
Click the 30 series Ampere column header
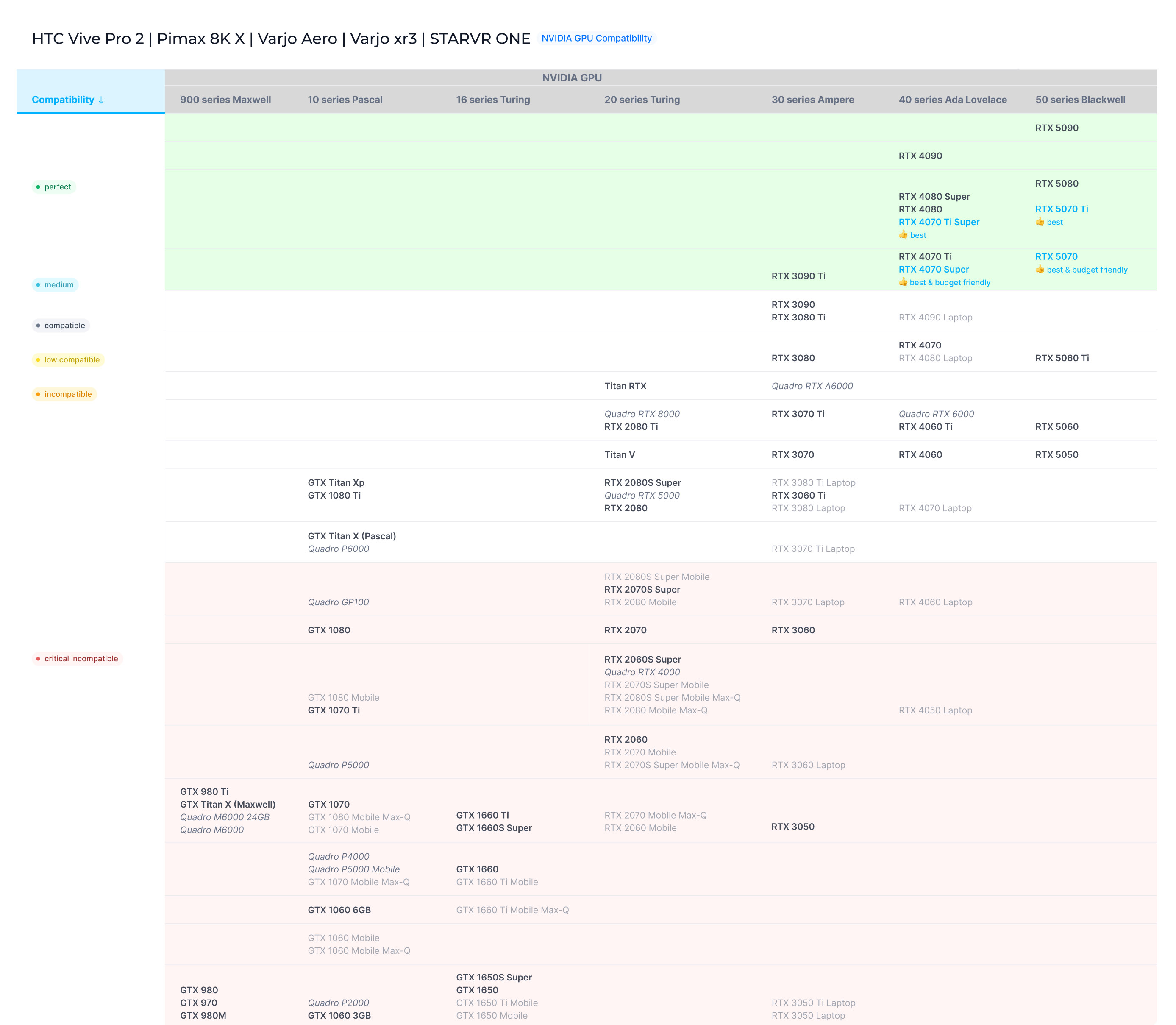(x=812, y=100)
